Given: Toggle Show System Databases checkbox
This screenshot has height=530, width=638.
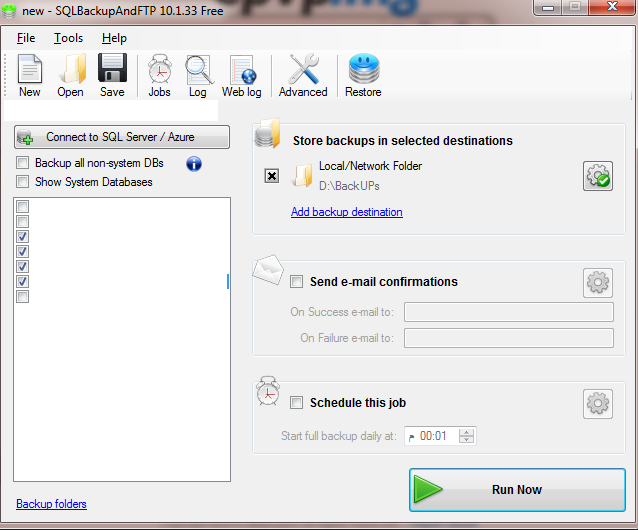Looking at the screenshot, I should pos(22,182).
